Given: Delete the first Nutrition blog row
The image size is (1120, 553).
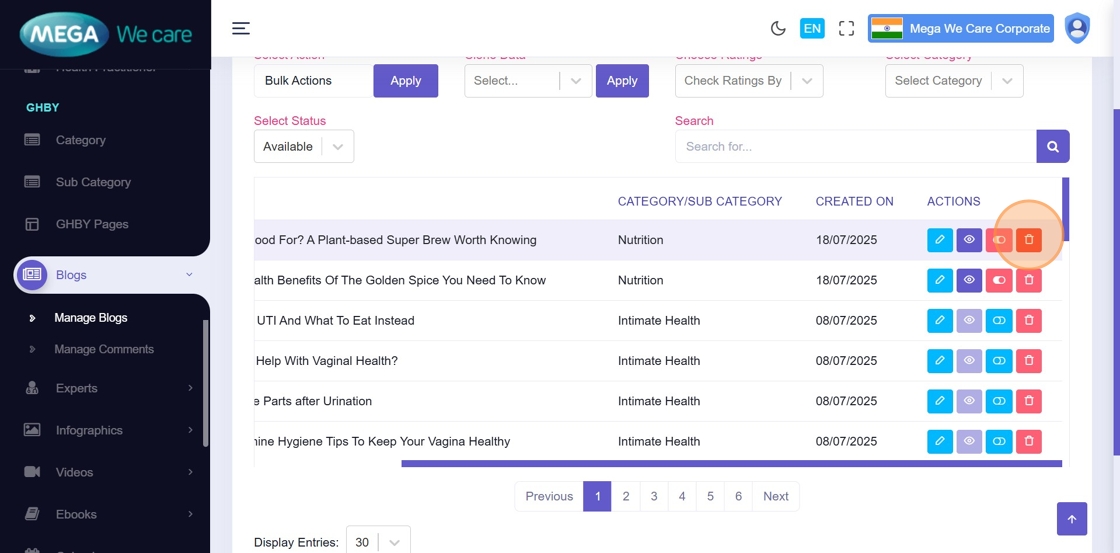Looking at the screenshot, I should click(x=1028, y=240).
